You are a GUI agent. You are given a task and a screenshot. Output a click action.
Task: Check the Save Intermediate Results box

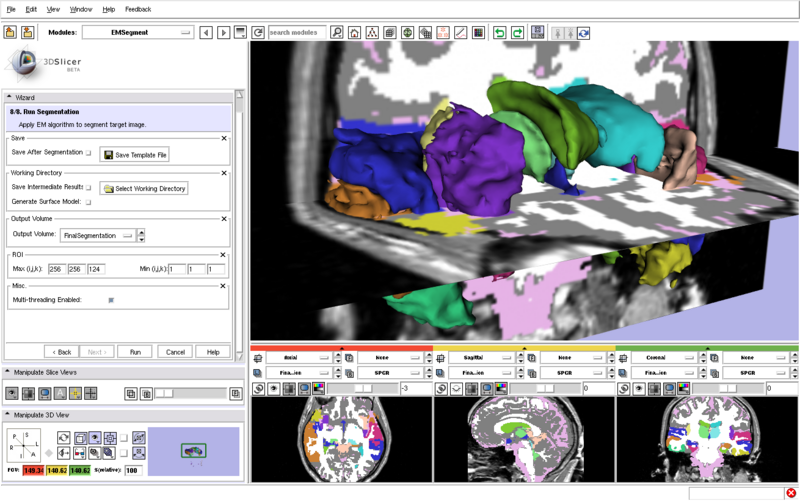[88, 187]
